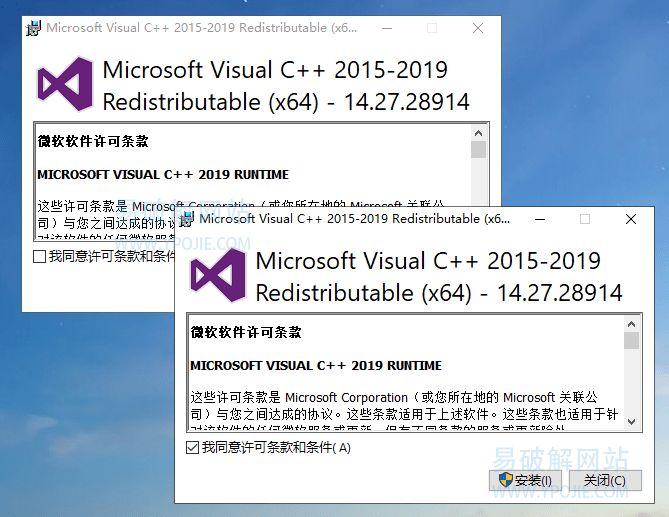Click the Visual Studio logo in the front window
Screen dimensions: 669x517
218,276
